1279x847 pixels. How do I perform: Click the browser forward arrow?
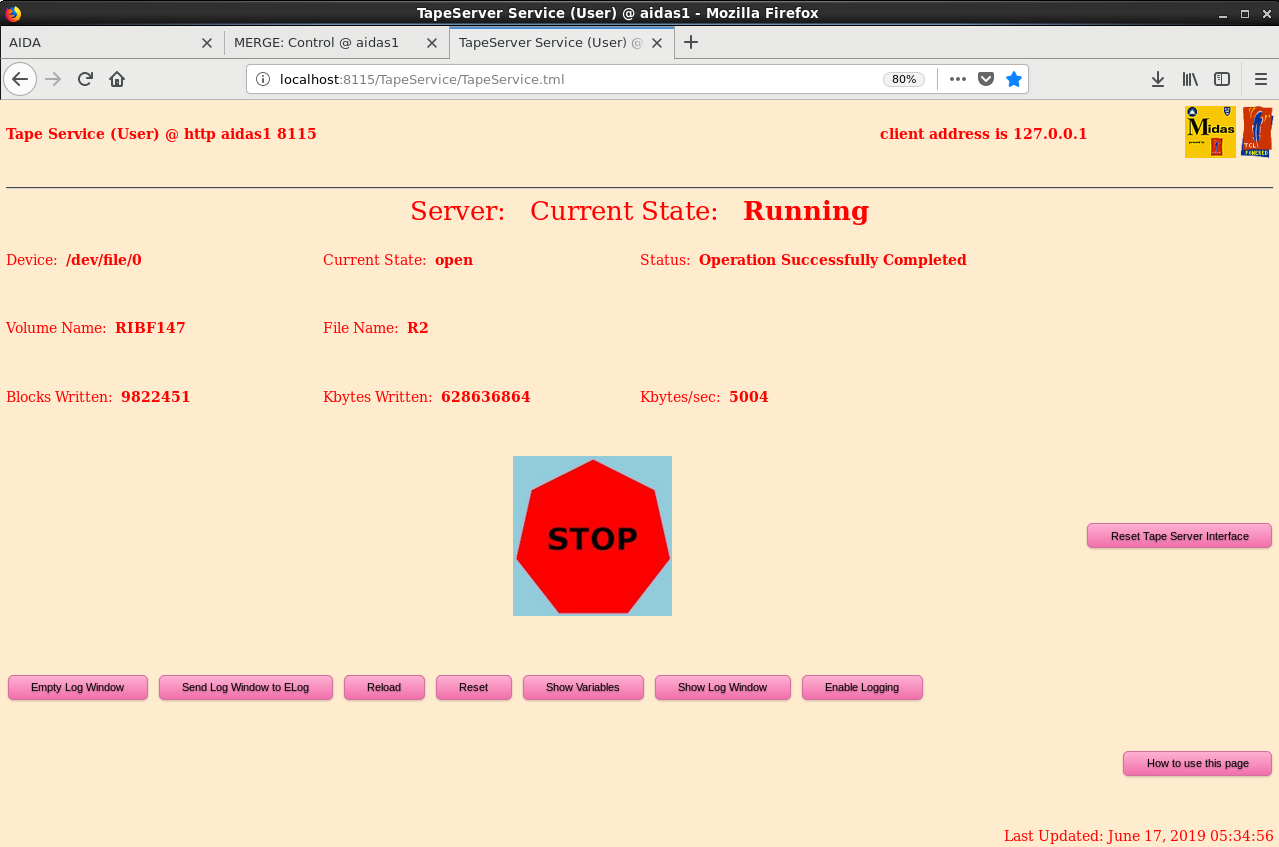53,79
